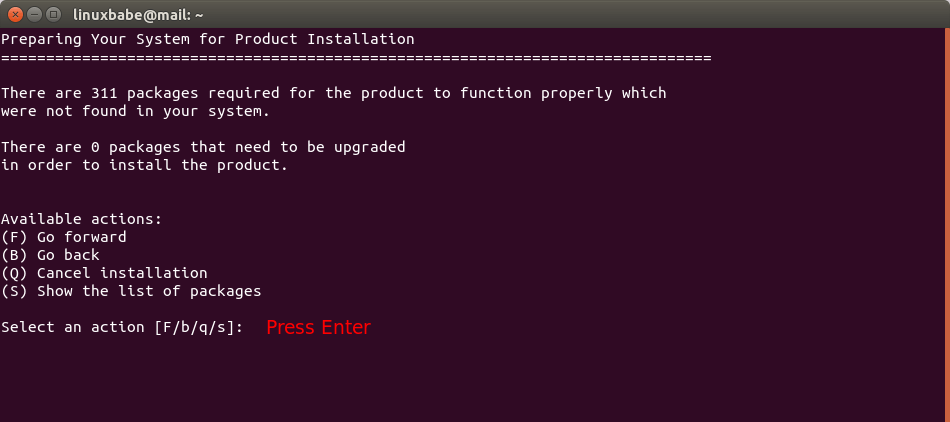The width and height of the screenshot is (950, 422).
Task: Click the word 'product' in first paragraph
Action: tap(392, 93)
